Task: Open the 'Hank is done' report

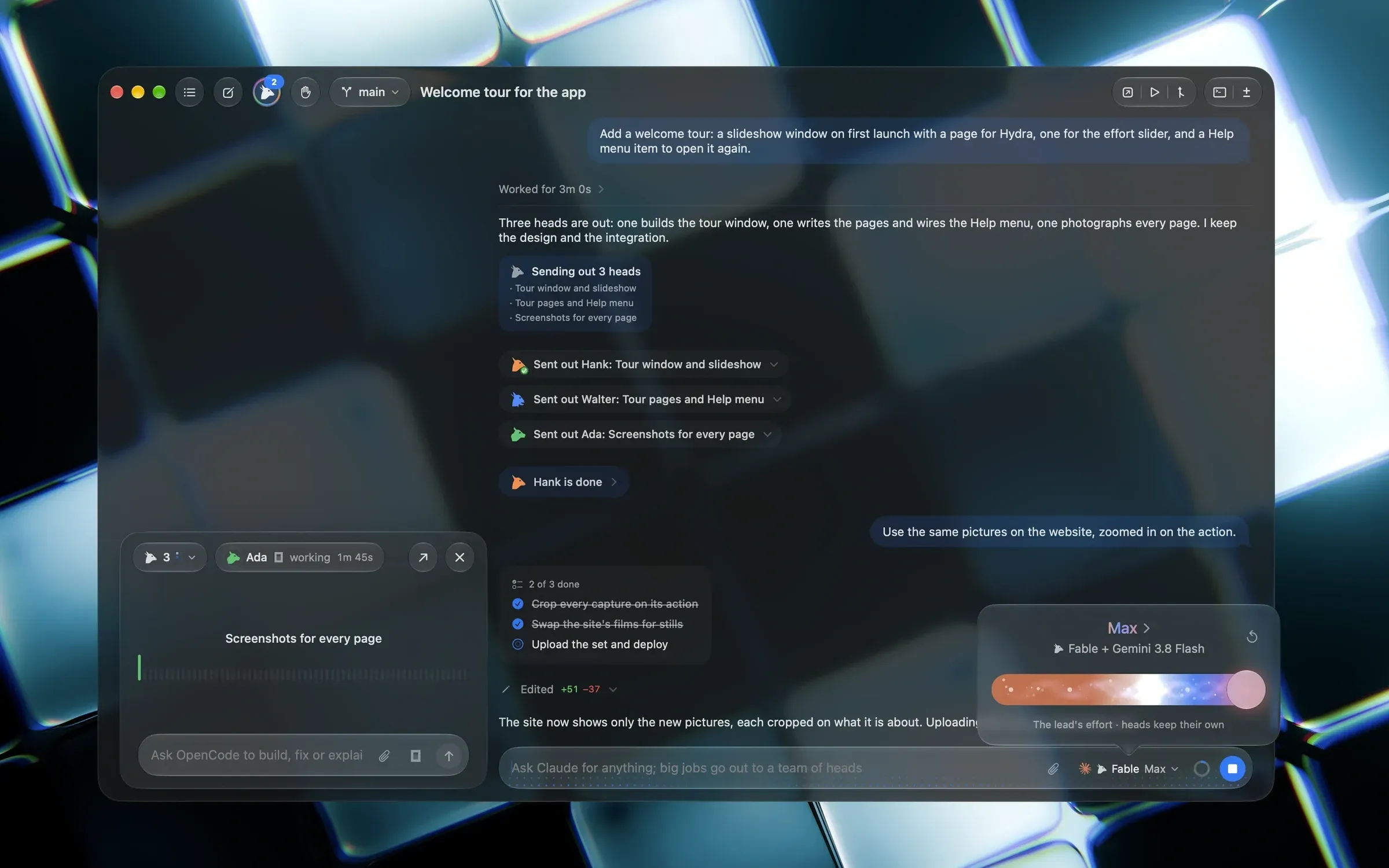Action: coord(564,482)
